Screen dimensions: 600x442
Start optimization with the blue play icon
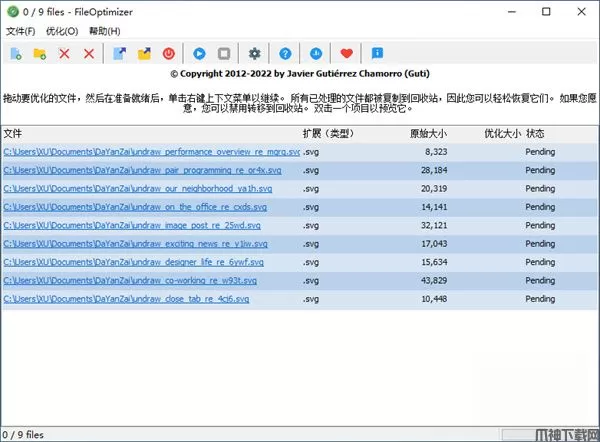(200, 53)
